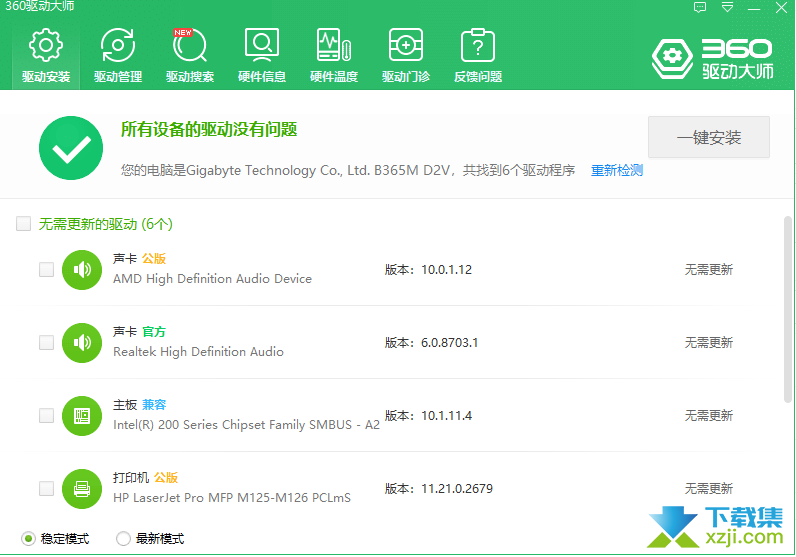This screenshot has width=796, height=557.
Task: Click the driver list vertical scrollbar
Action: [787, 309]
